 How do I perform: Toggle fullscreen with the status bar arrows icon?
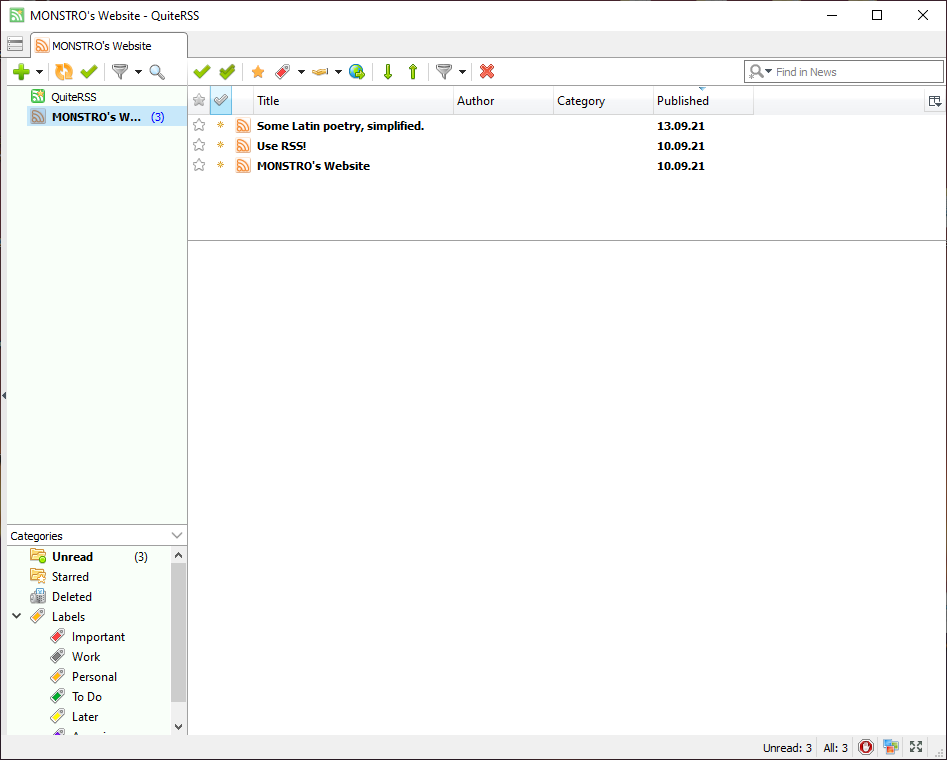point(916,747)
